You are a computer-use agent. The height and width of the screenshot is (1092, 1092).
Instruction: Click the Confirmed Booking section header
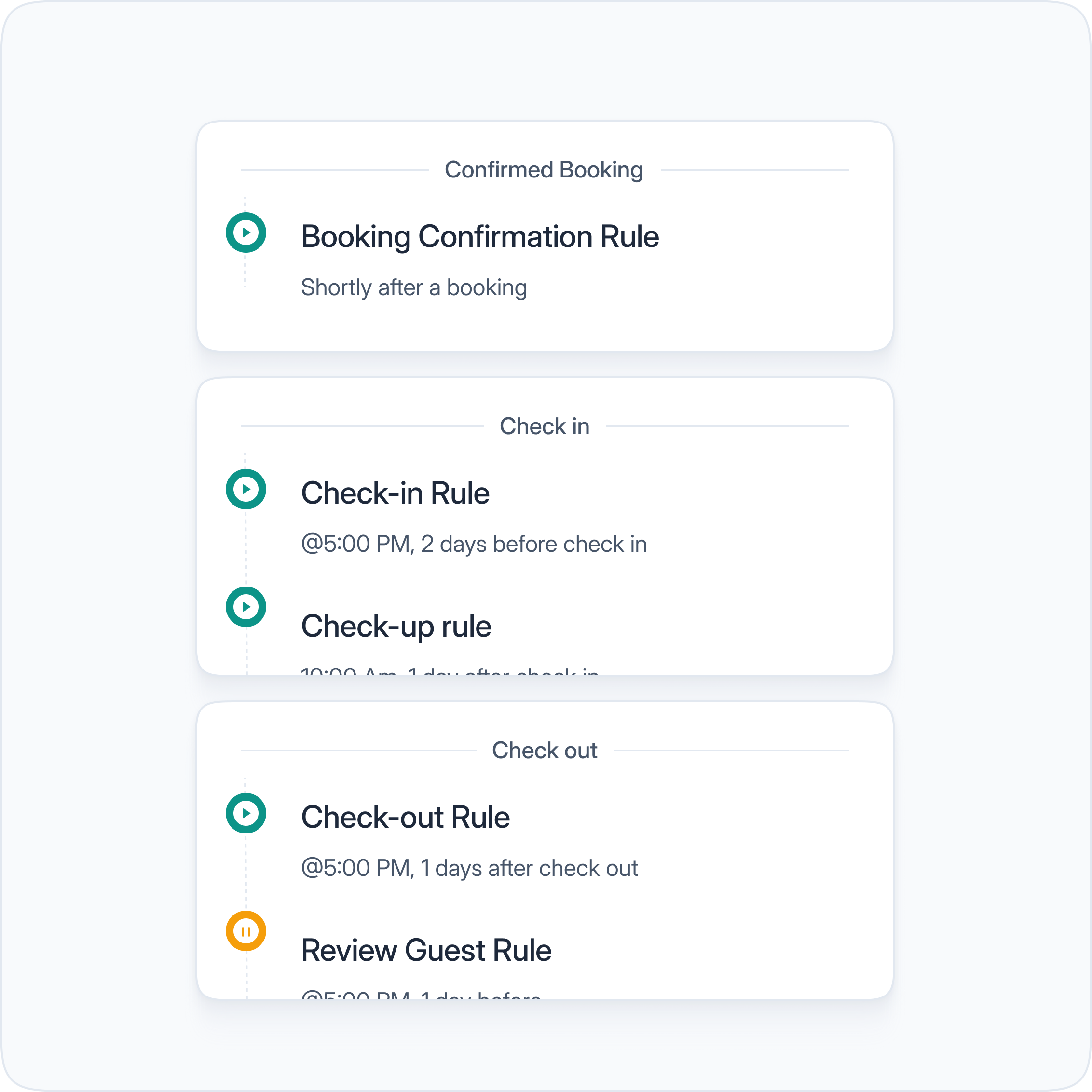click(544, 170)
